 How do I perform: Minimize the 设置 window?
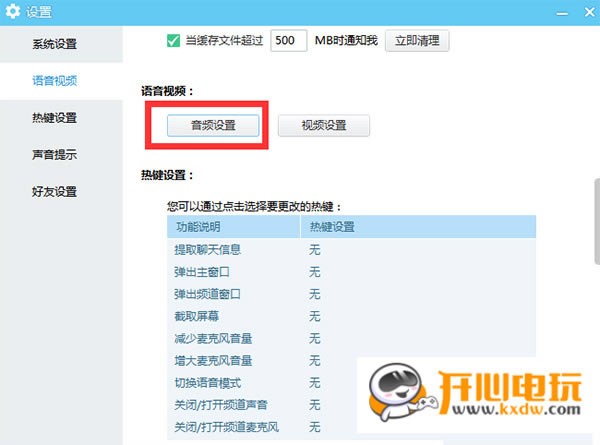562,13
